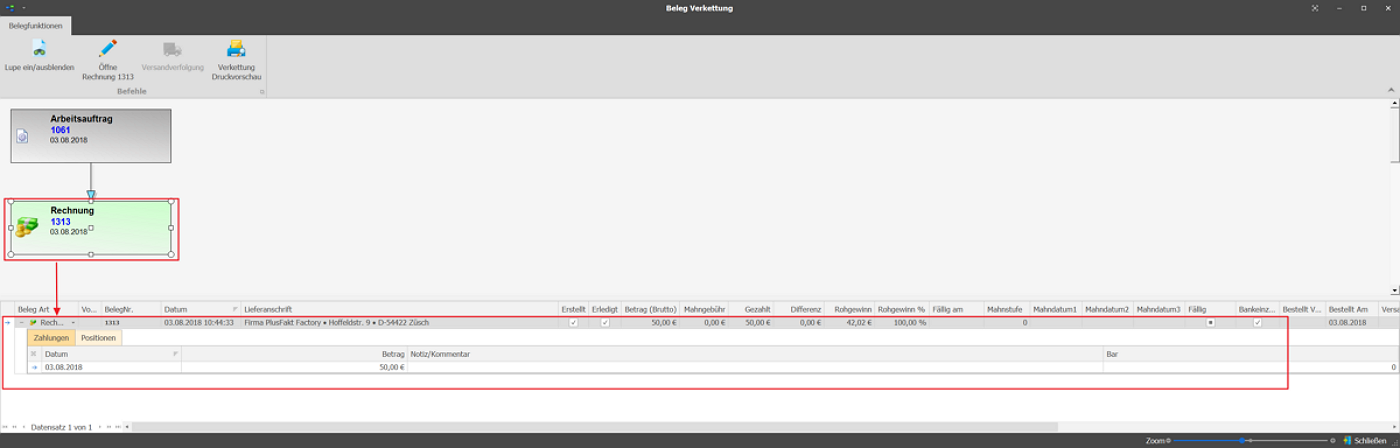Viewport: 1400px width, 448px height.
Task: Go to next record in Datensatz navigator
Action: click(100, 427)
